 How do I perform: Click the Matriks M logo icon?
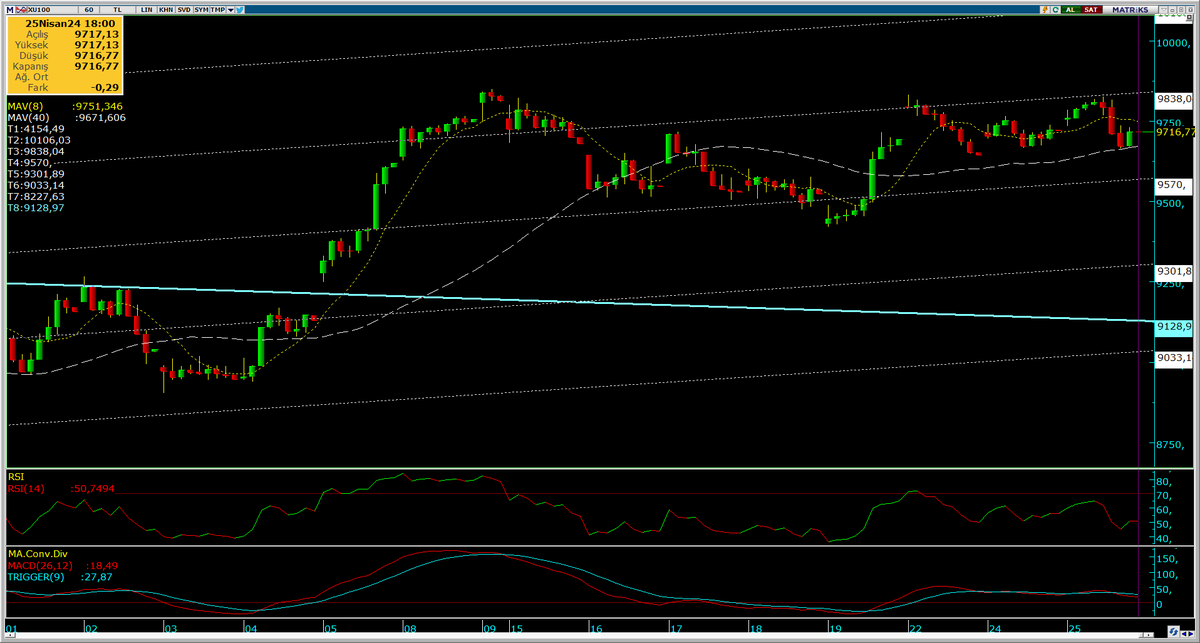(10, 10)
